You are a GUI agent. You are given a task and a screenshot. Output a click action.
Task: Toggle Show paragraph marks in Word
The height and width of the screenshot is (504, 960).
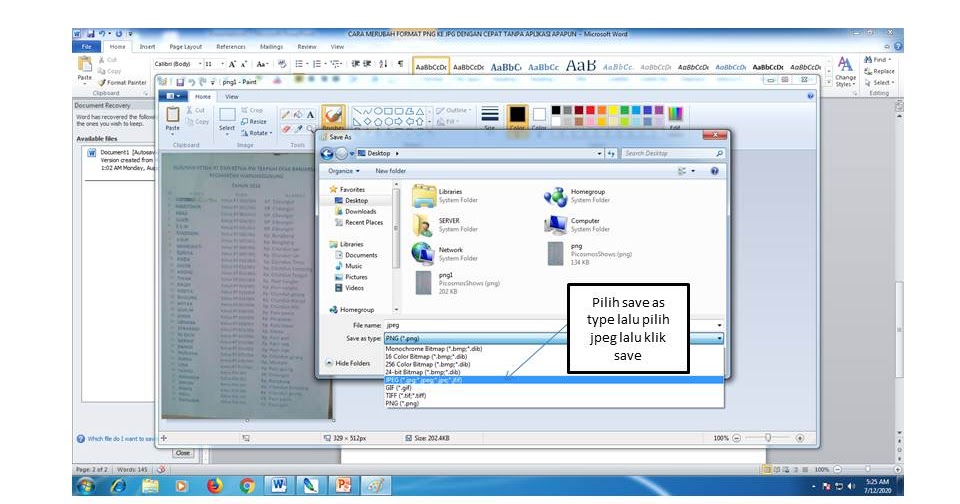400,64
